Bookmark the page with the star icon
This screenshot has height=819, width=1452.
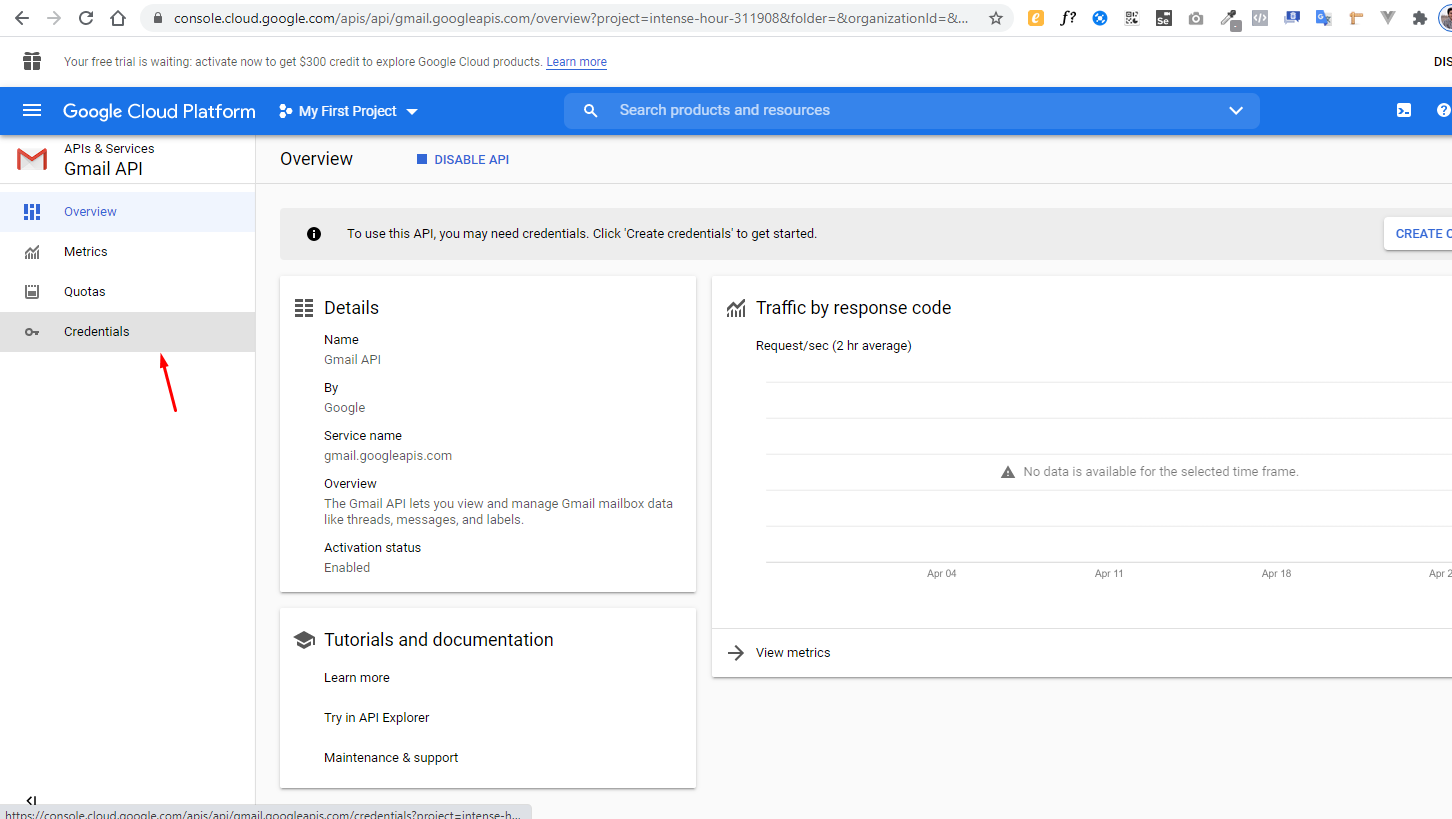point(995,17)
